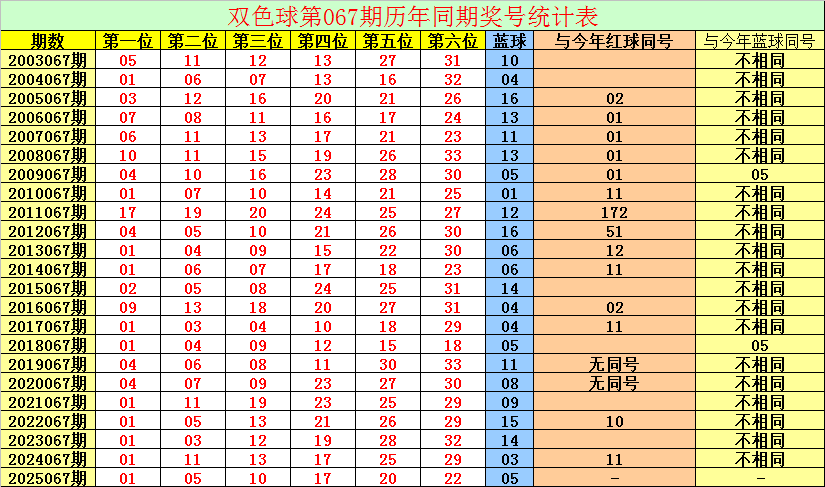This screenshot has height=487, width=825.
Task: Click the 2022067期 row label
Action: [47, 421]
